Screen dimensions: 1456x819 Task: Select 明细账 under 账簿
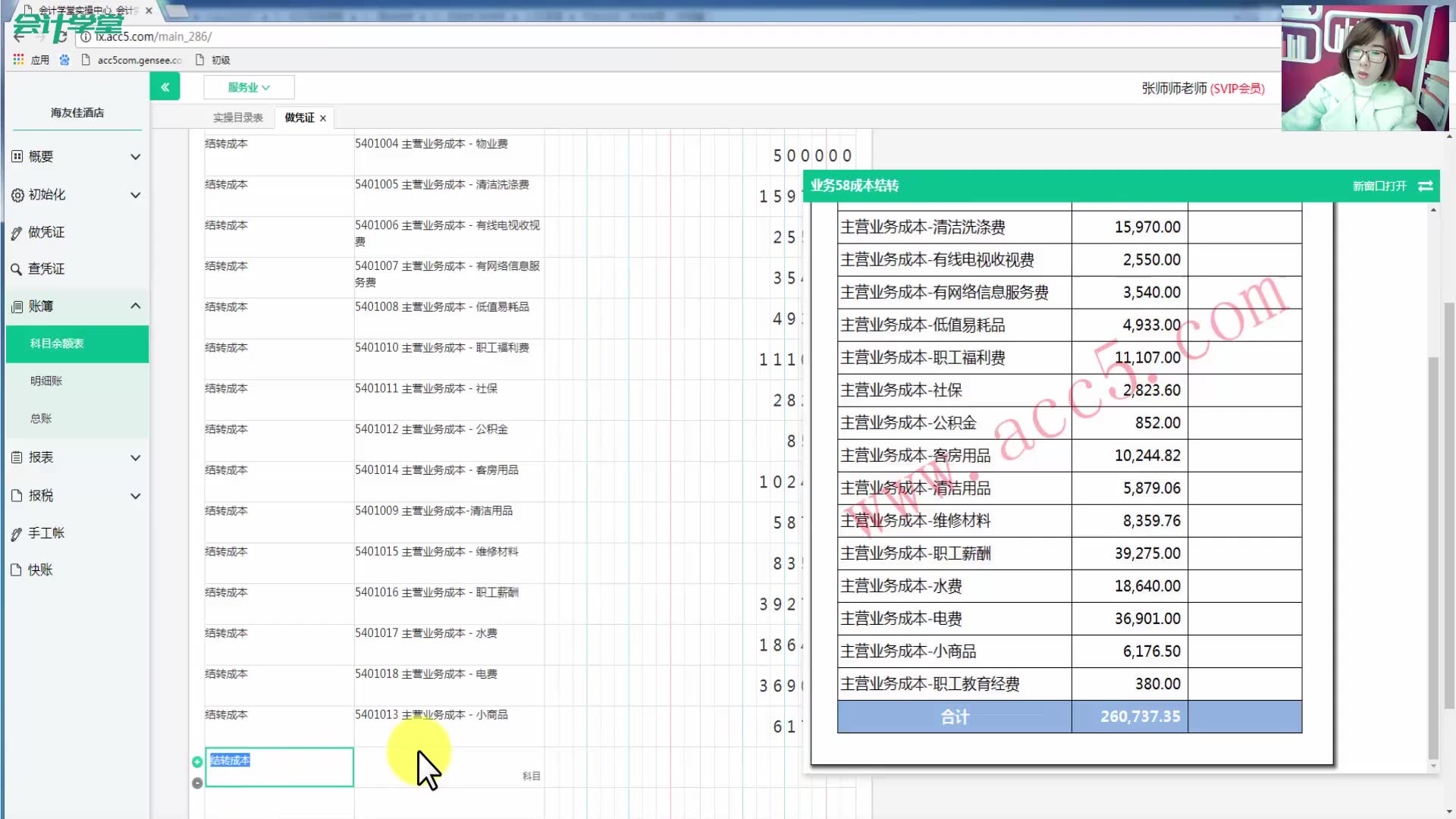pyautogui.click(x=46, y=381)
